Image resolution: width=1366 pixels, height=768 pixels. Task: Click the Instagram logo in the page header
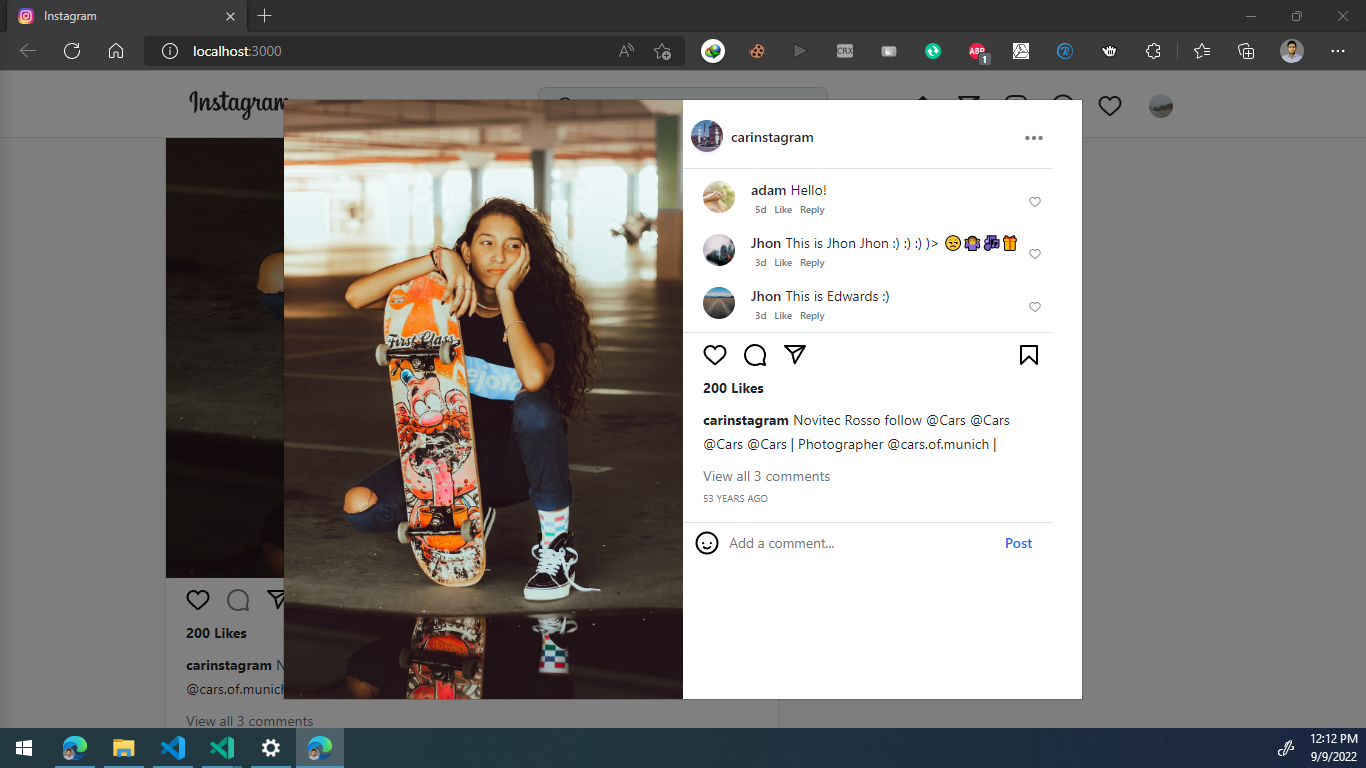pyautogui.click(x=238, y=104)
